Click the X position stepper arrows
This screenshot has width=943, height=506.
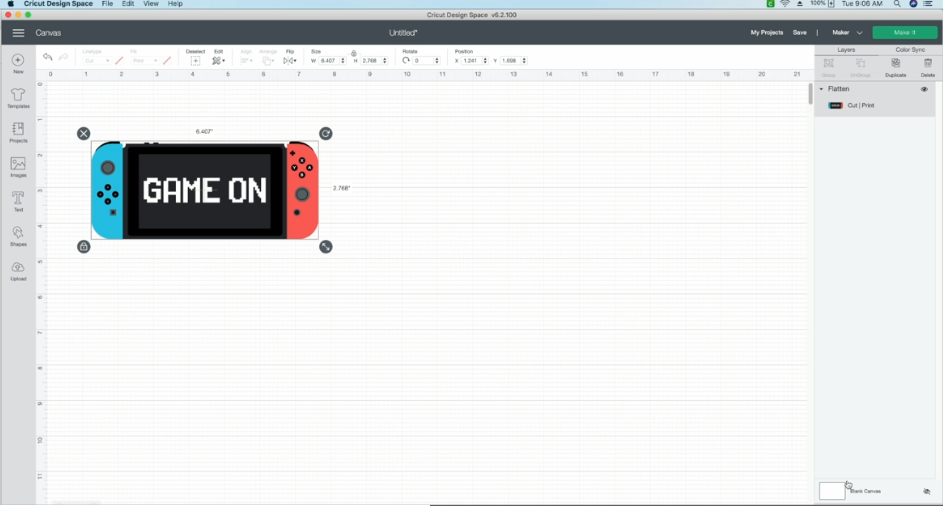pyautogui.click(x=485, y=61)
